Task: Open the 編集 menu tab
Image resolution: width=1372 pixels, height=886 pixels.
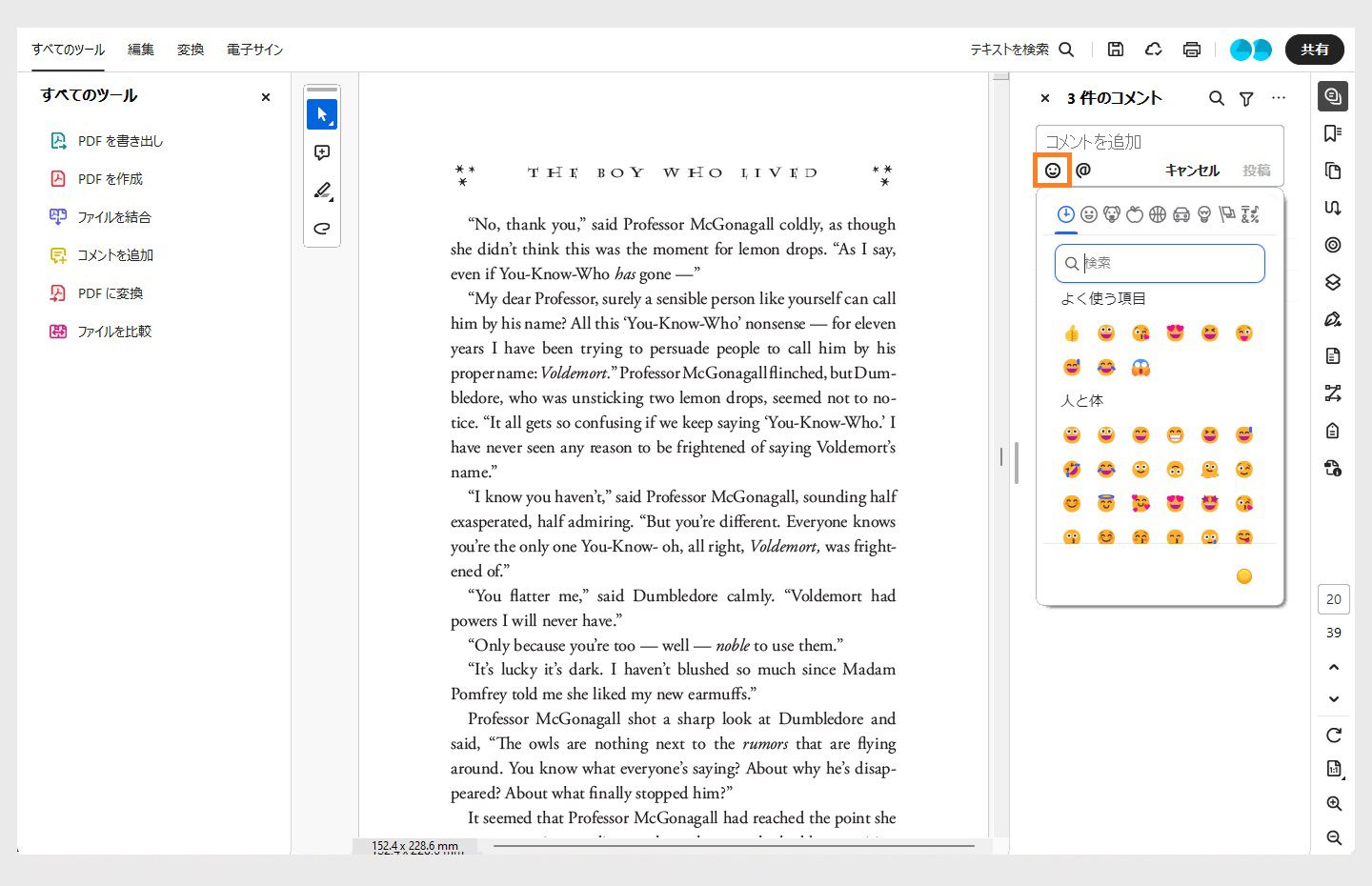Action: tap(141, 50)
